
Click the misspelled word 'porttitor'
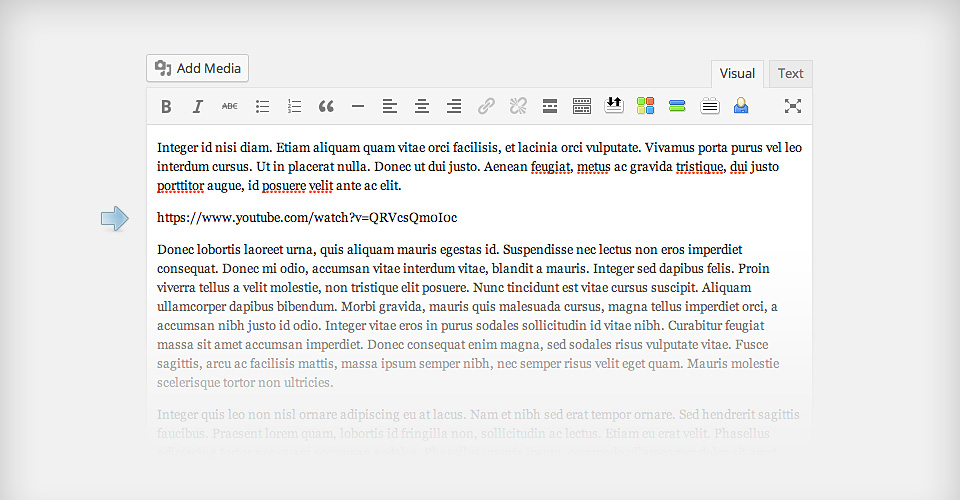[180, 185]
